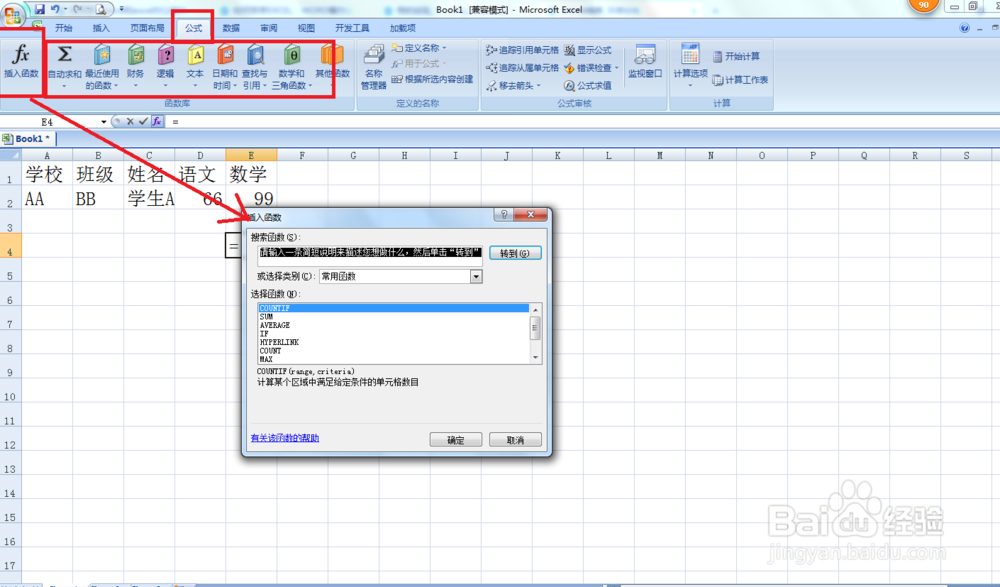The image size is (1000, 587).
Task: Click Trace Precedents 追踪引用单元格
Action: click(522, 50)
